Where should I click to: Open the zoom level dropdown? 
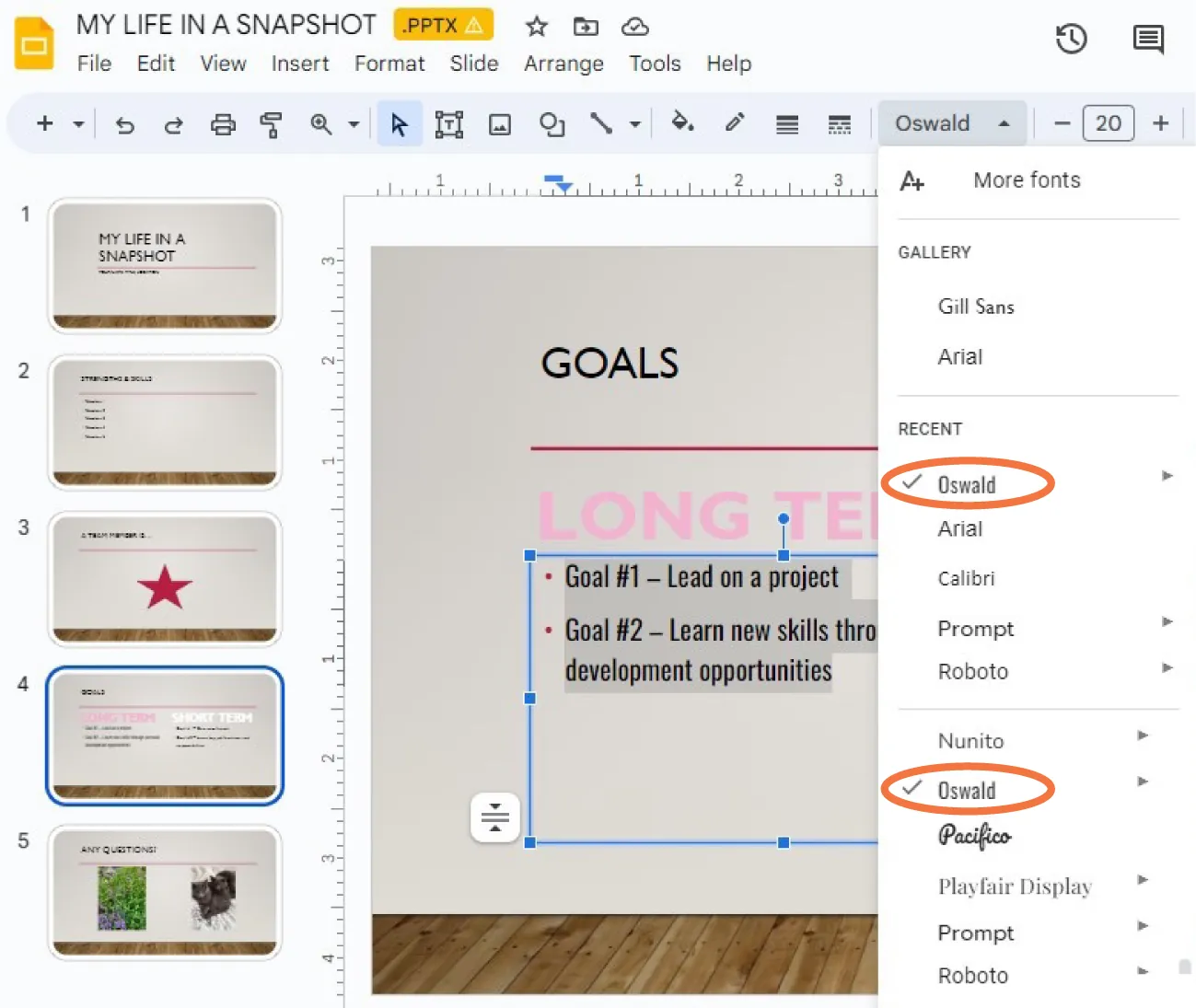click(x=354, y=123)
